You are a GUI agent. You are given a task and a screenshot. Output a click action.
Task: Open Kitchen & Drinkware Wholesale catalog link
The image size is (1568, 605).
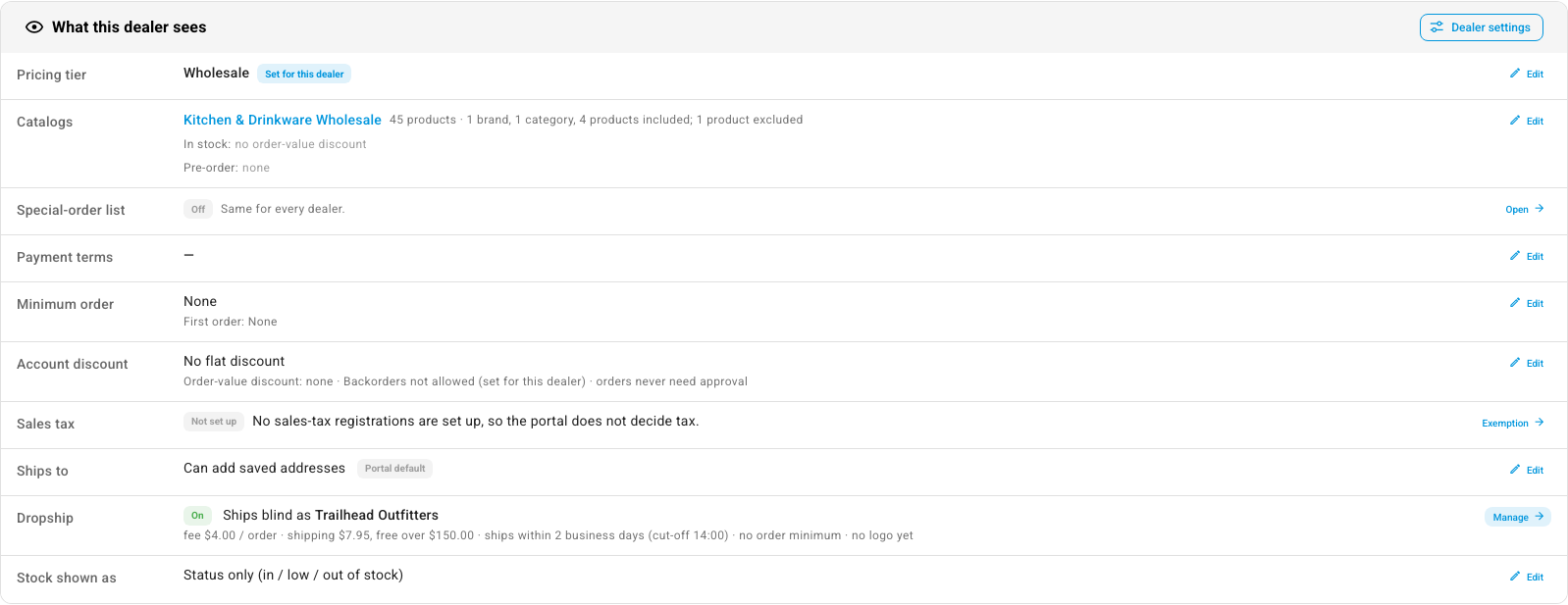point(283,120)
